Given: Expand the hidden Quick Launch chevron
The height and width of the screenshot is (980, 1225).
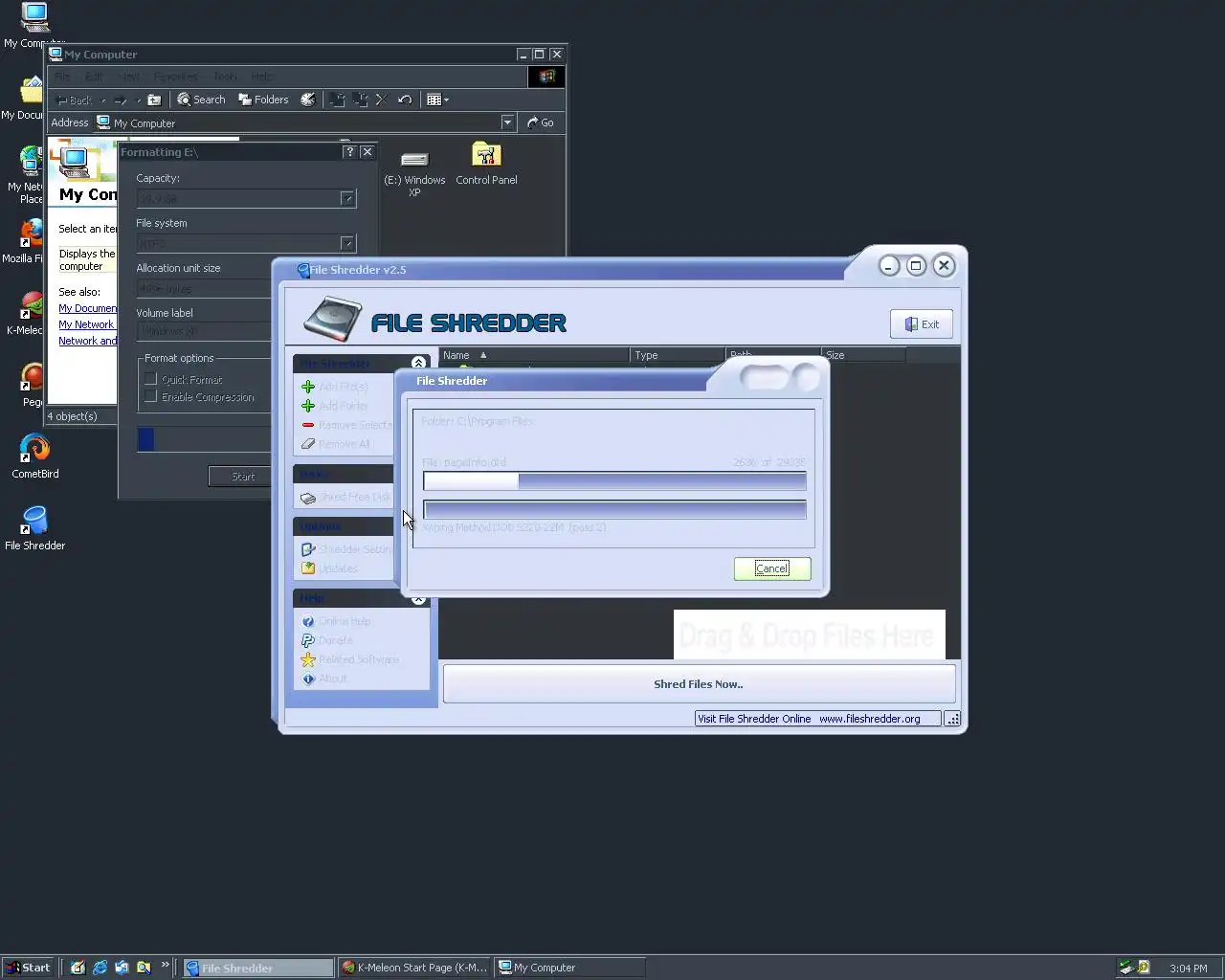Looking at the screenshot, I should (165, 966).
